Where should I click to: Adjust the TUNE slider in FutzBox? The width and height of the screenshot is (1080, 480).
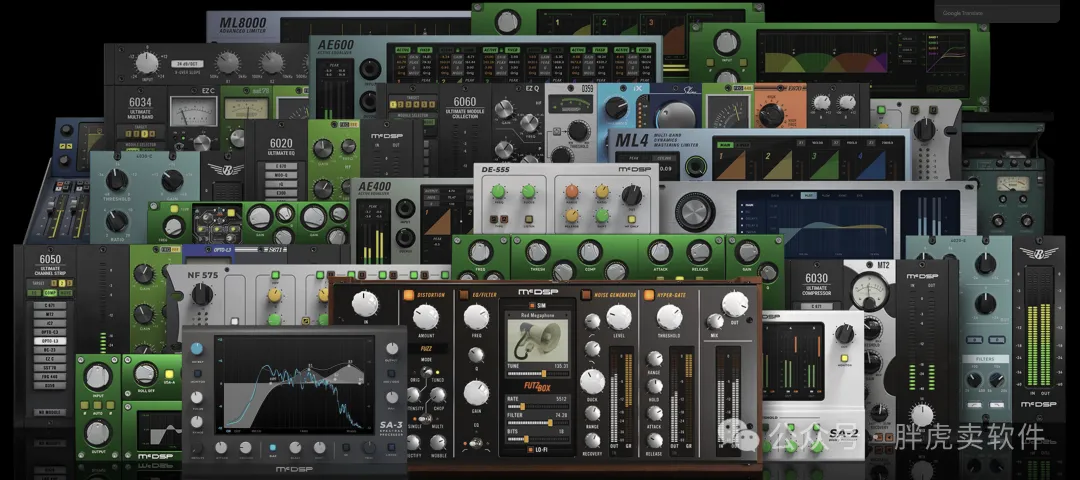point(538,373)
